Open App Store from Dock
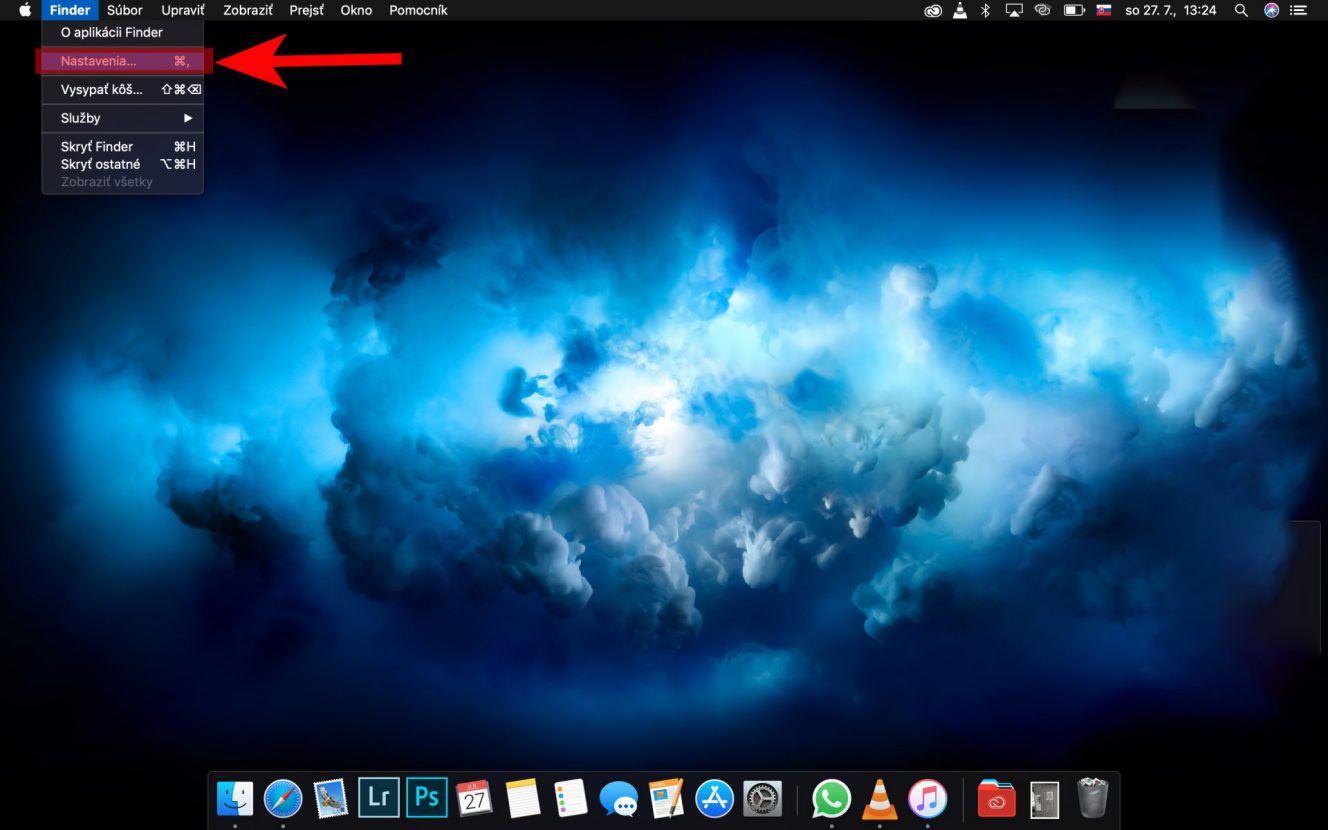1328x830 pixels. [715, 798]
